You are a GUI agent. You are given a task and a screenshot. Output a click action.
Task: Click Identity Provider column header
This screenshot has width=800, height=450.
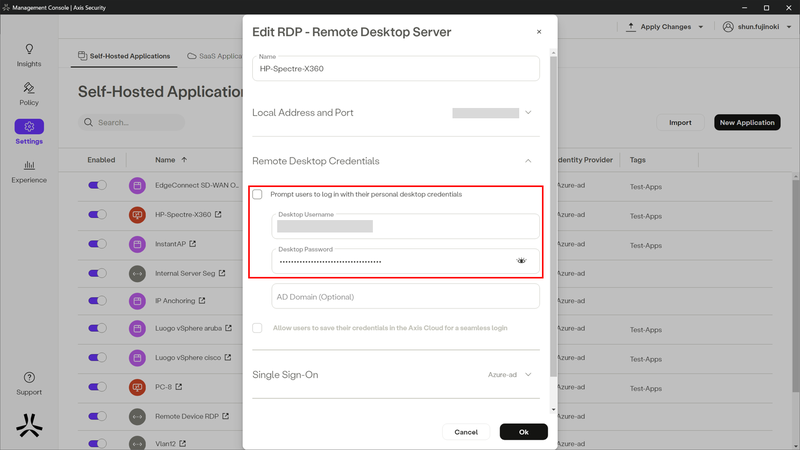click(x=585, y=160)
